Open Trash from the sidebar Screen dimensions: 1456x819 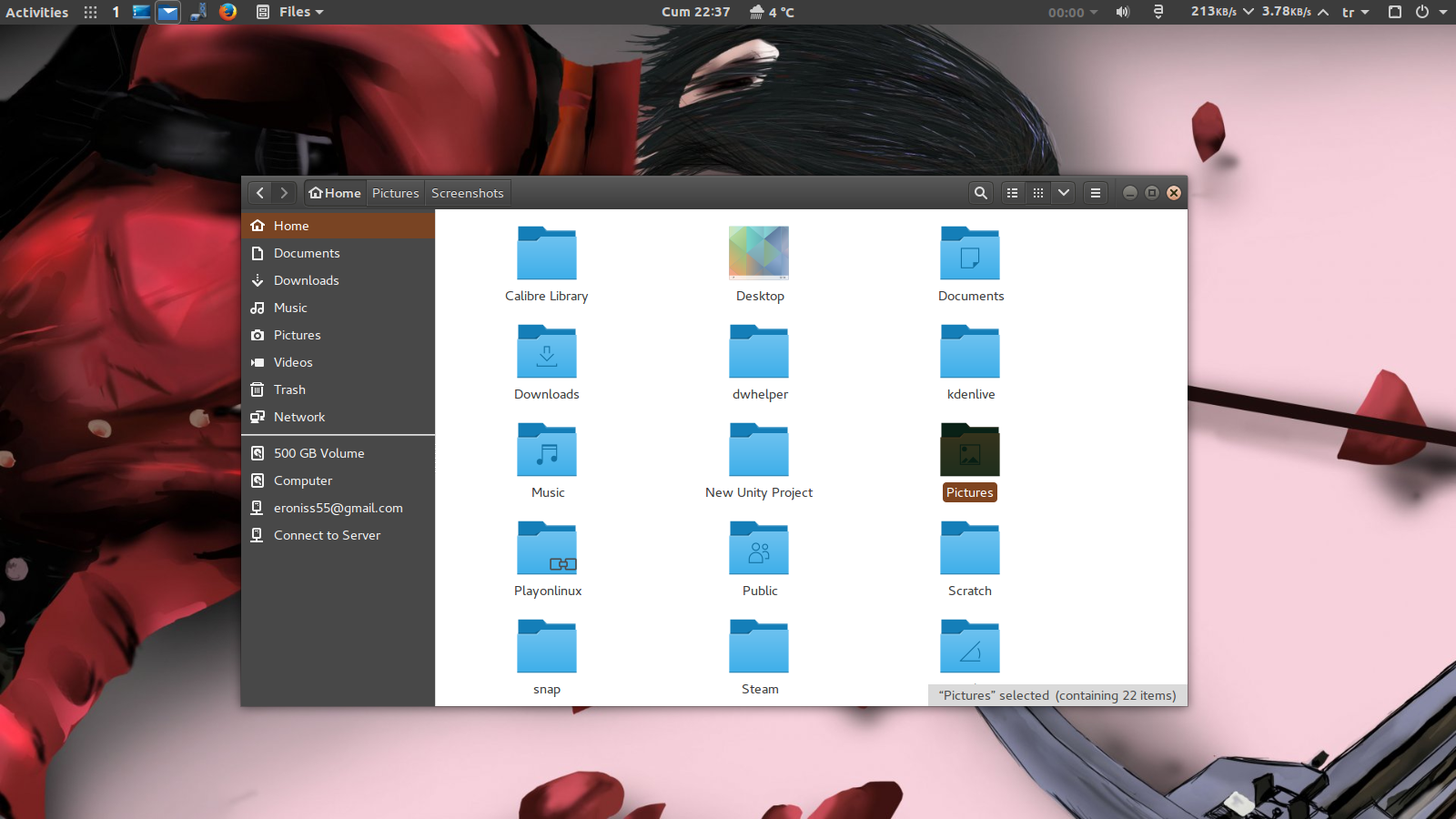click(338, 389)
